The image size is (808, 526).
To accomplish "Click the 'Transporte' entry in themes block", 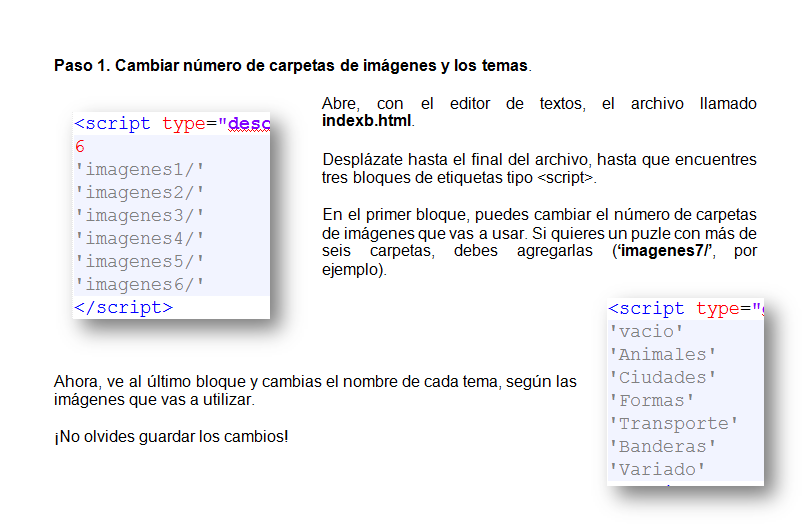I will (674, 423).
